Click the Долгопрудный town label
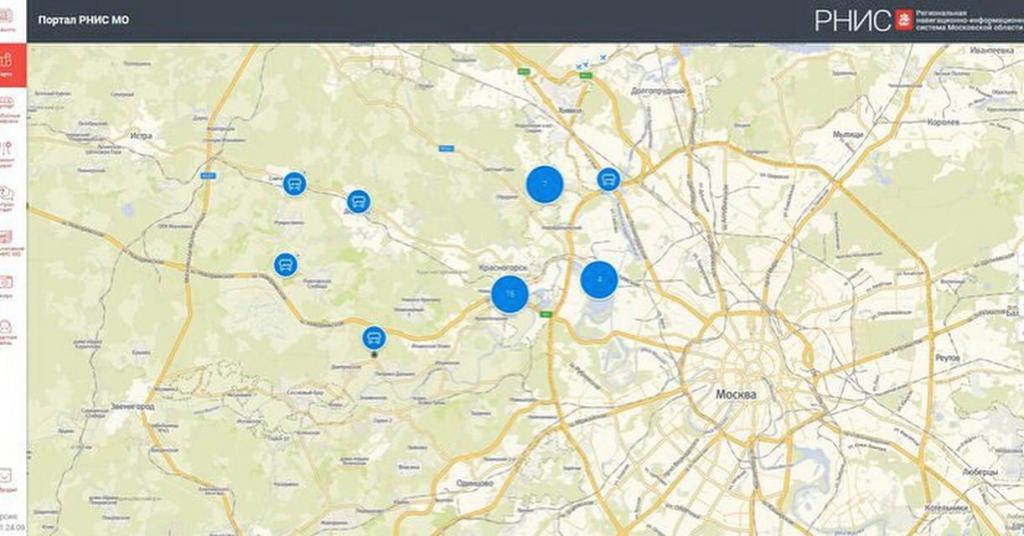This screenshot has height=536, width=1024. pos(658,91)
